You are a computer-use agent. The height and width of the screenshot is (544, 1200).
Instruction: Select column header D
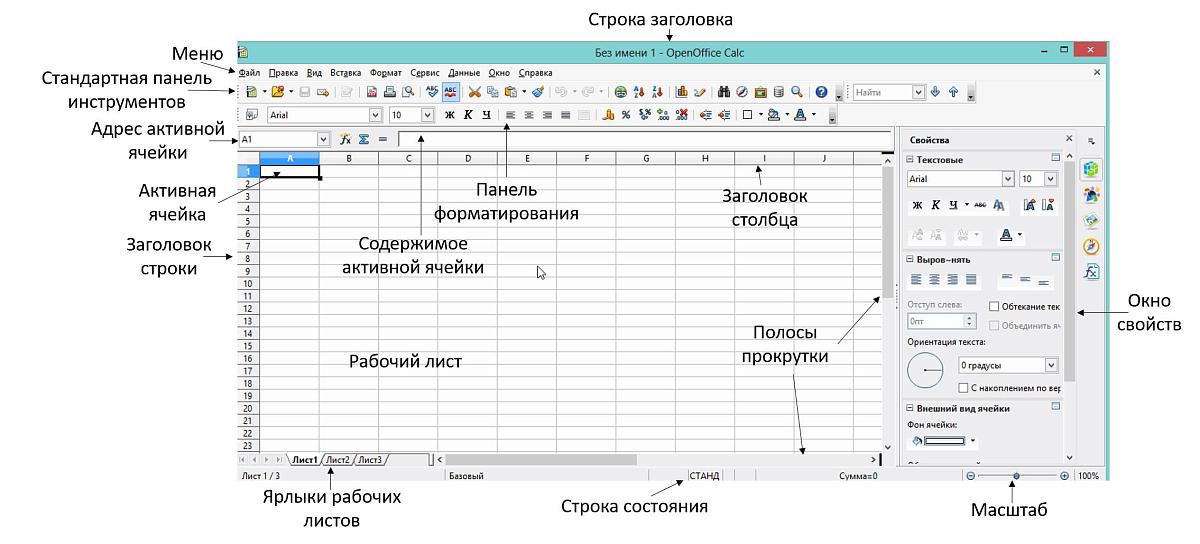click(468, 157)
